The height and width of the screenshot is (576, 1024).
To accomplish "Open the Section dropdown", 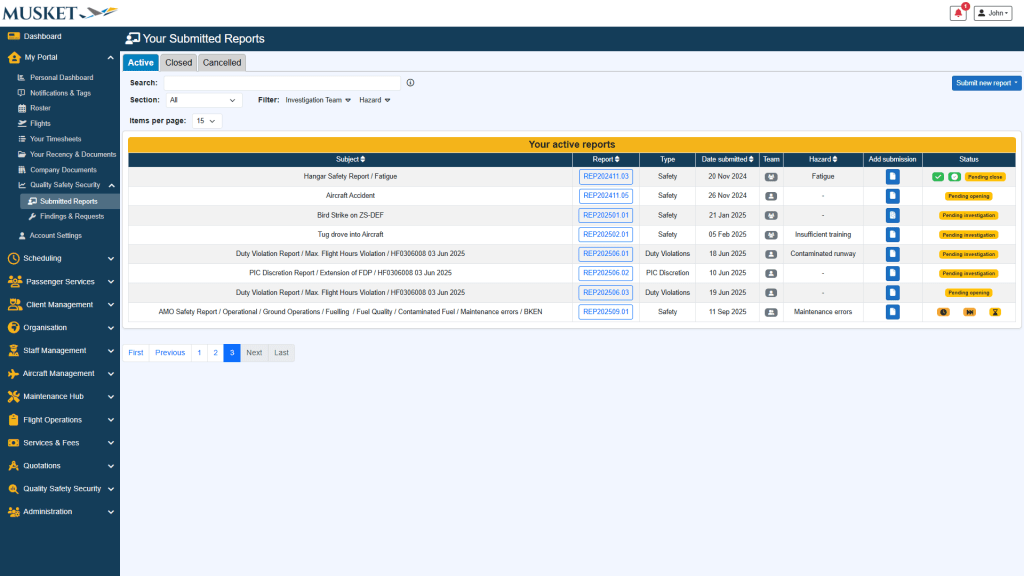I will click(203, 100).
